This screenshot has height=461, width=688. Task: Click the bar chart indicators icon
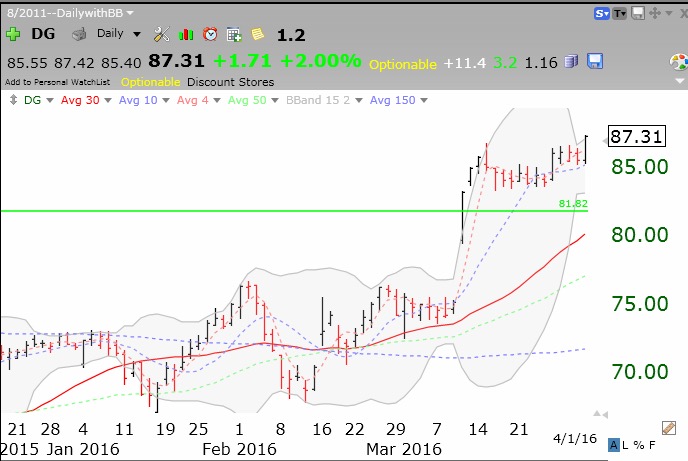(x=186, y=34)
